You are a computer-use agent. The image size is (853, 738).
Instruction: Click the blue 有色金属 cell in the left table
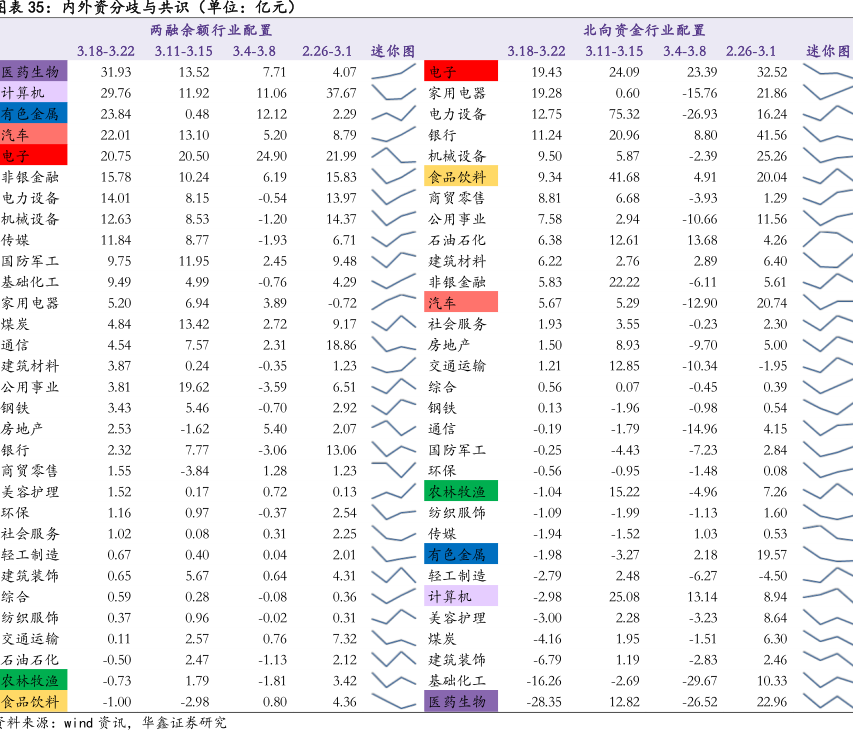[x=33, y=114]
